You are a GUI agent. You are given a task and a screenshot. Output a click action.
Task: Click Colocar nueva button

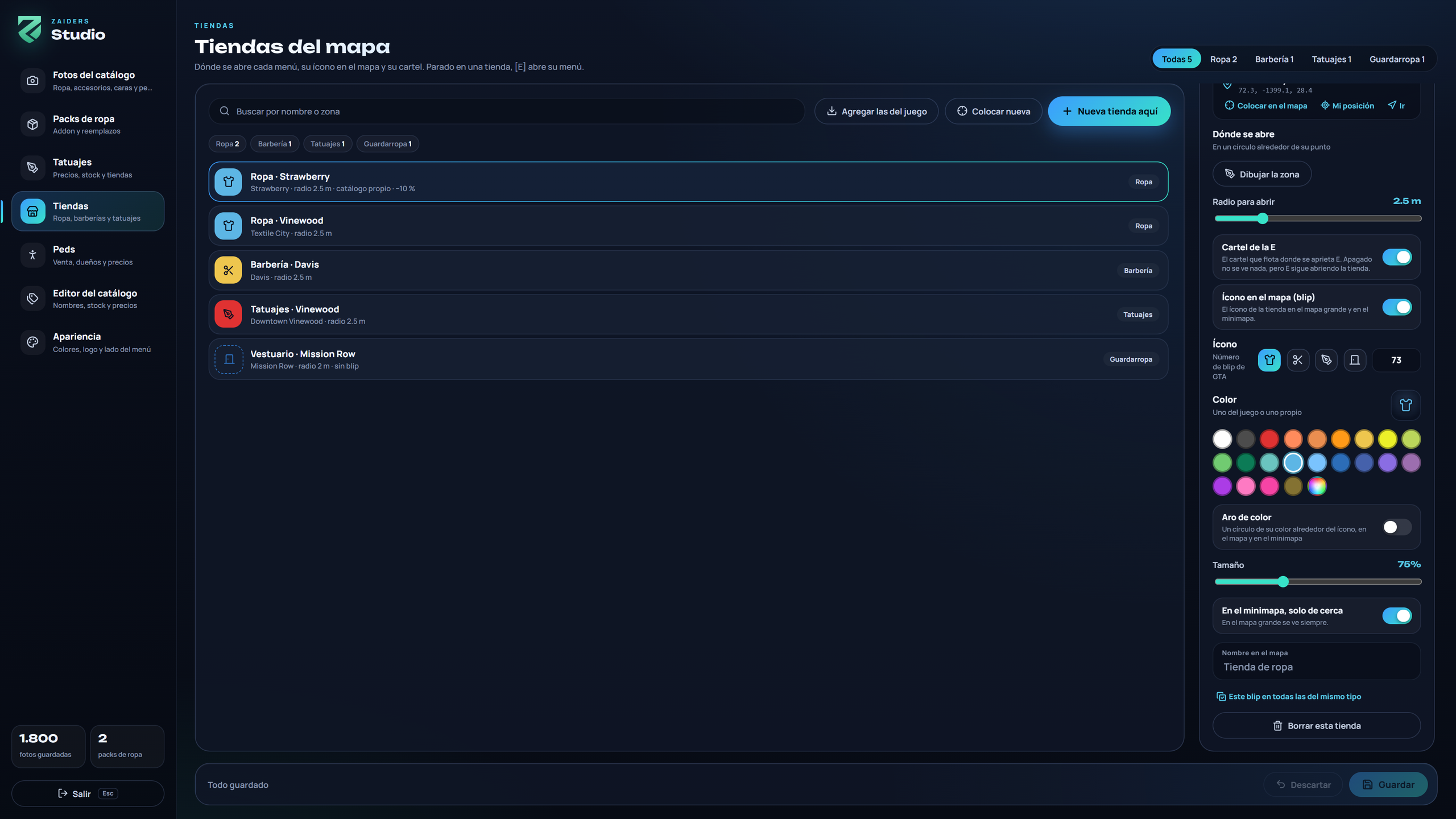(x=994, y=111)
